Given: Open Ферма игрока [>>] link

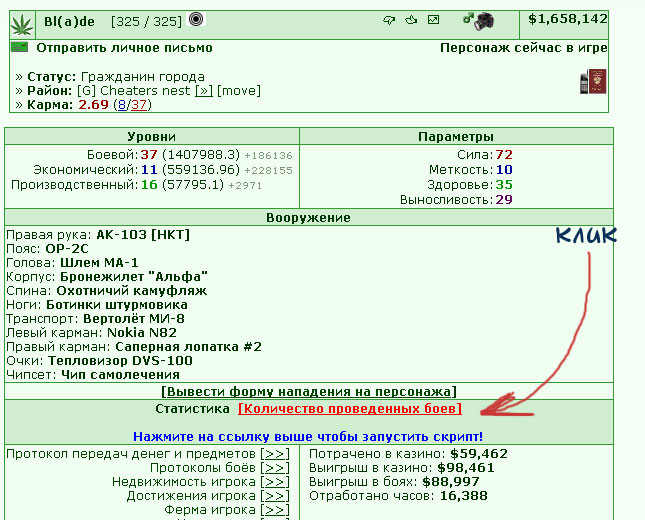Looking at the screenshot, I should (275, 510).
